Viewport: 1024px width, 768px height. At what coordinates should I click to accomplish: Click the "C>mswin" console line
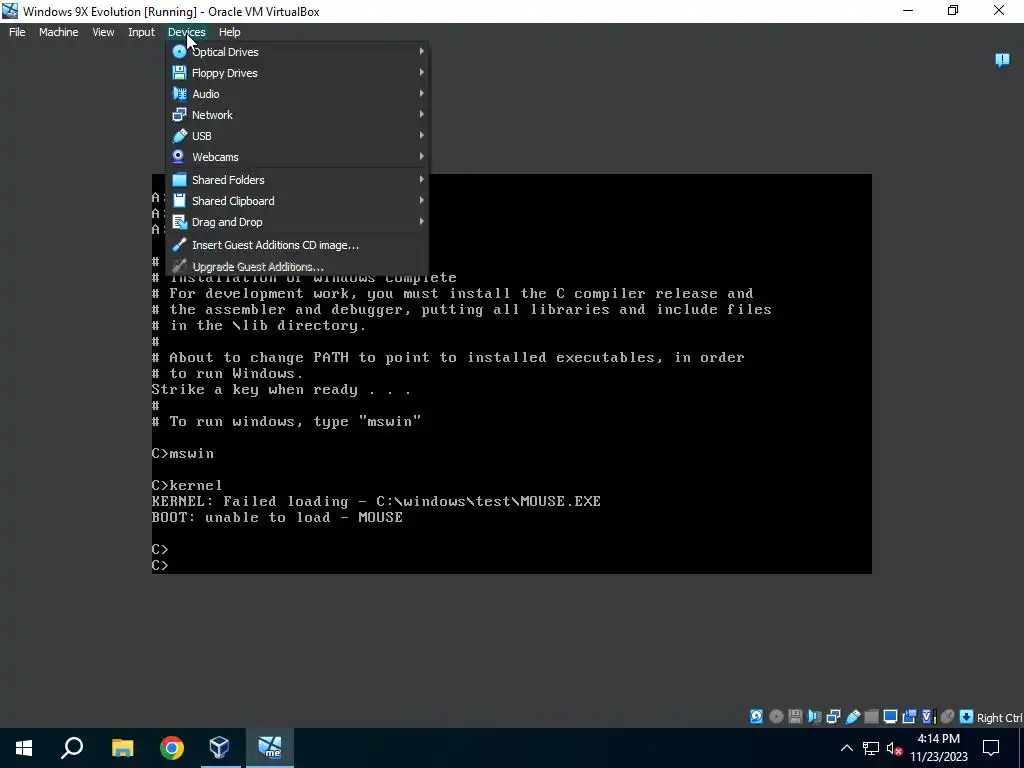182,453
